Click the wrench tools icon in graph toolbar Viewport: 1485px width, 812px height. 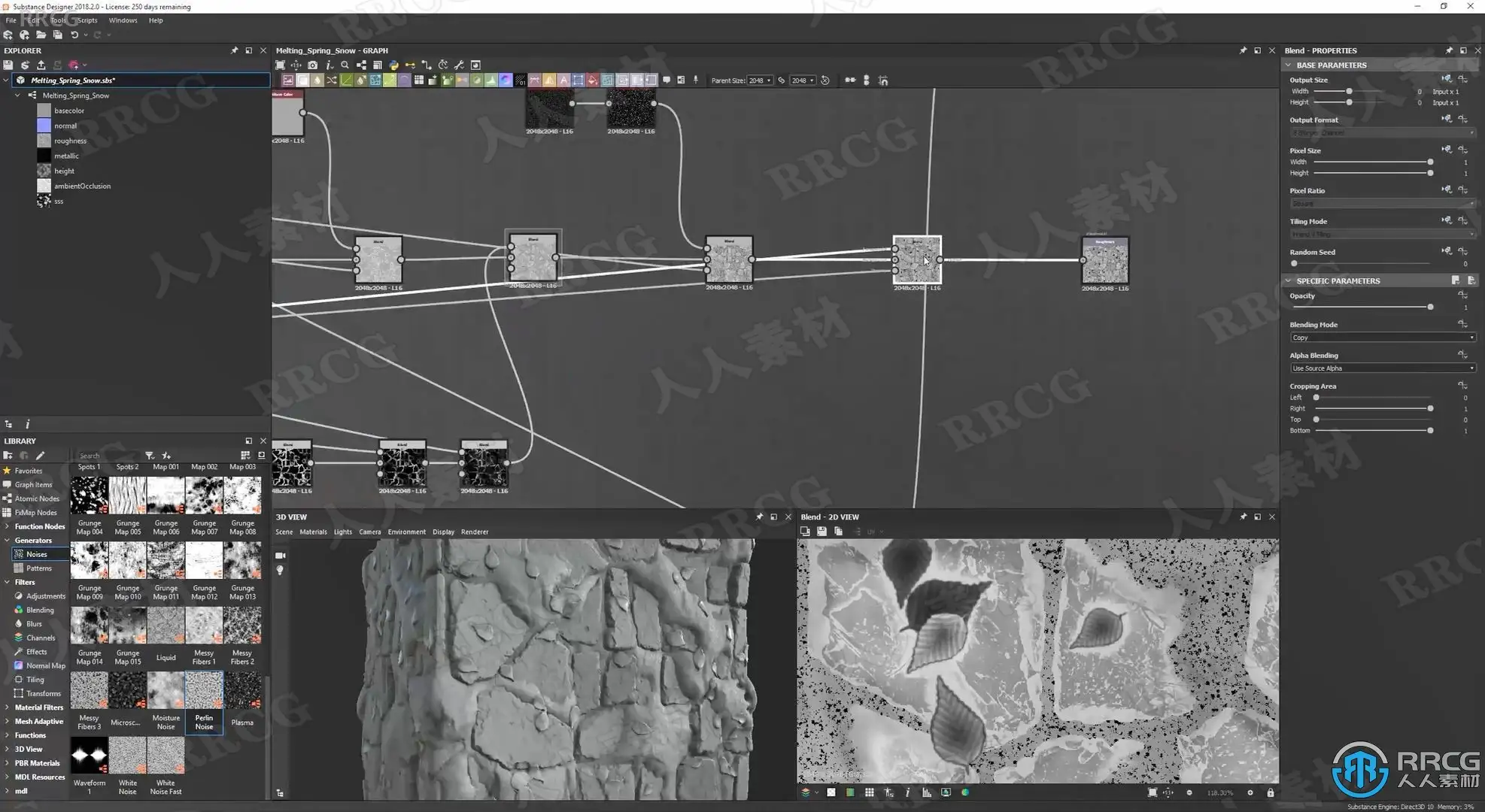(x=459, y=65)
